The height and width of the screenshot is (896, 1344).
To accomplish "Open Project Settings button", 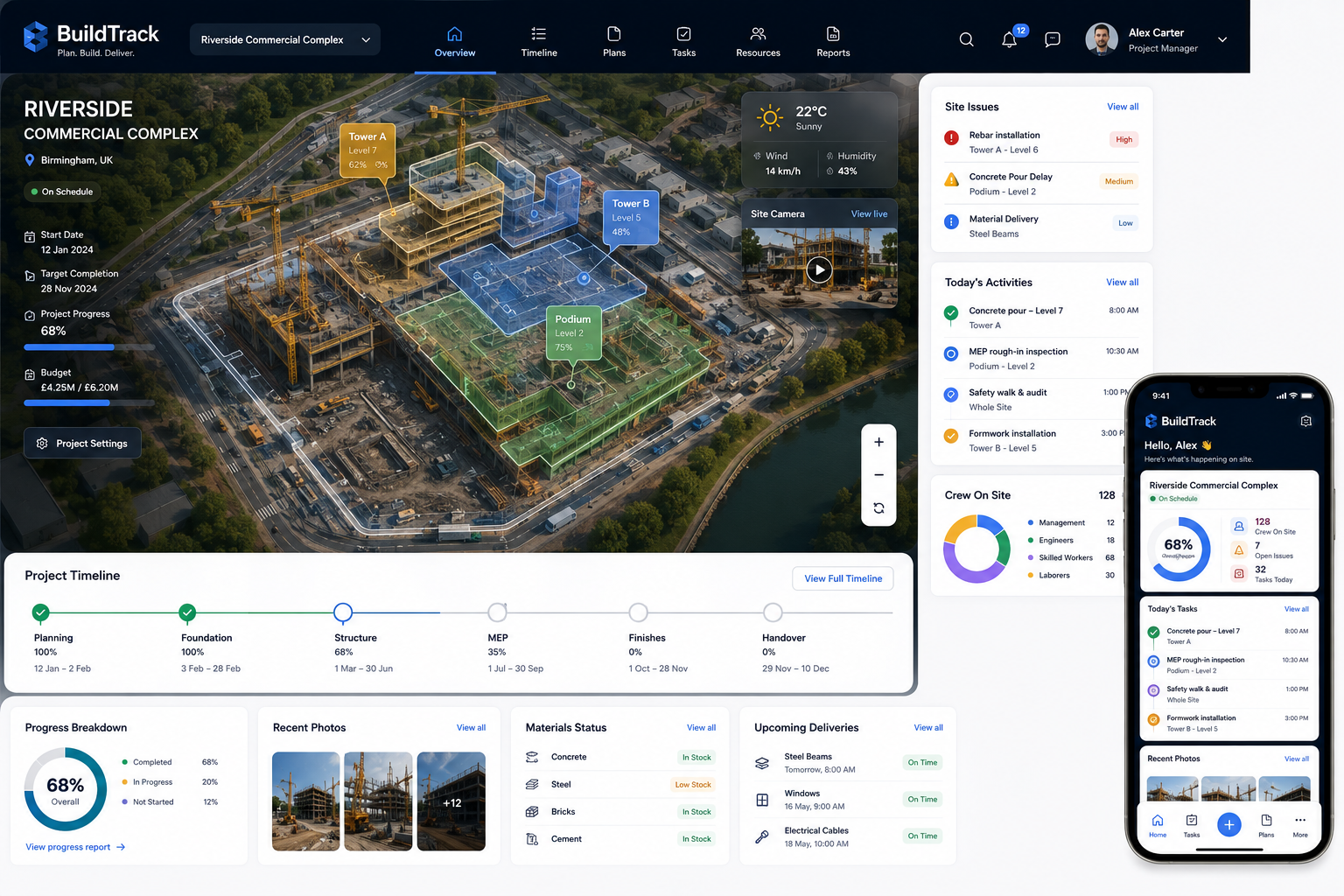I will (82, 444).
